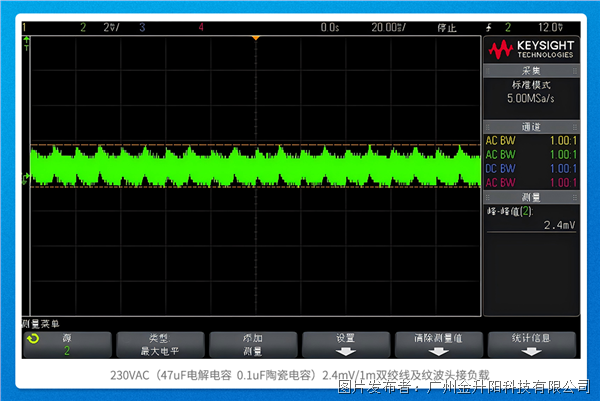Click the orange trigger time marker at top

coord(256,38)
